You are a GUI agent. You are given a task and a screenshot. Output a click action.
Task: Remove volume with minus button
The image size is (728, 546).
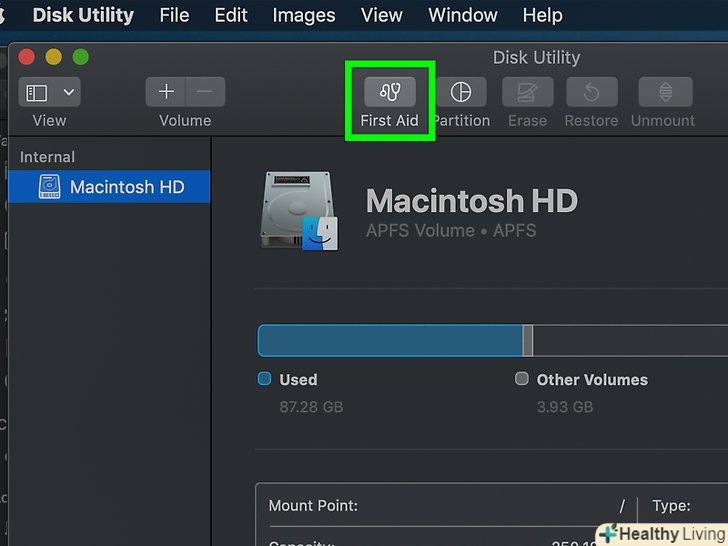pyautogui.click(x=205, y=92)
